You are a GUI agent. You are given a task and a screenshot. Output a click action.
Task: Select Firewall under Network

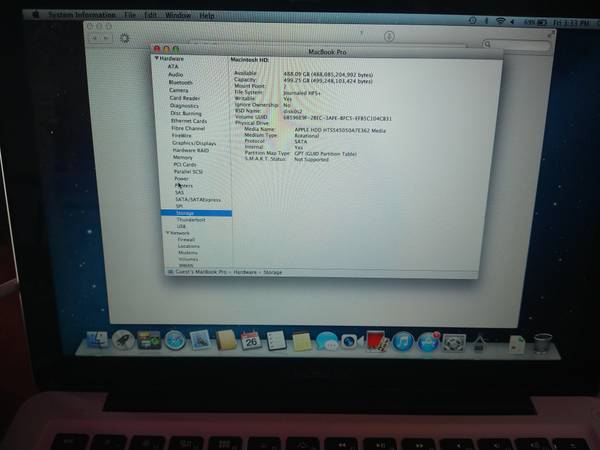186,240
